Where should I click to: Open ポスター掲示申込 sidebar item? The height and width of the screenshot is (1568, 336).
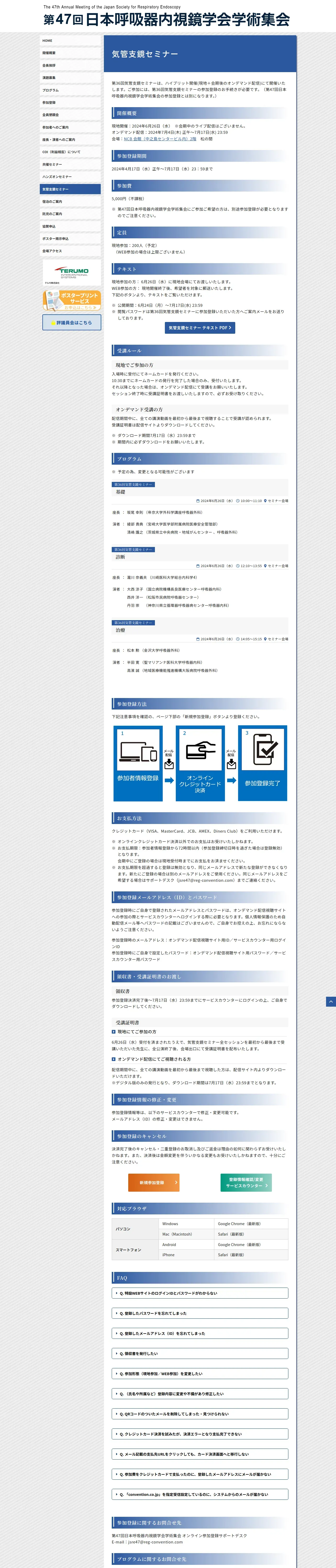[x=70, y=239]
